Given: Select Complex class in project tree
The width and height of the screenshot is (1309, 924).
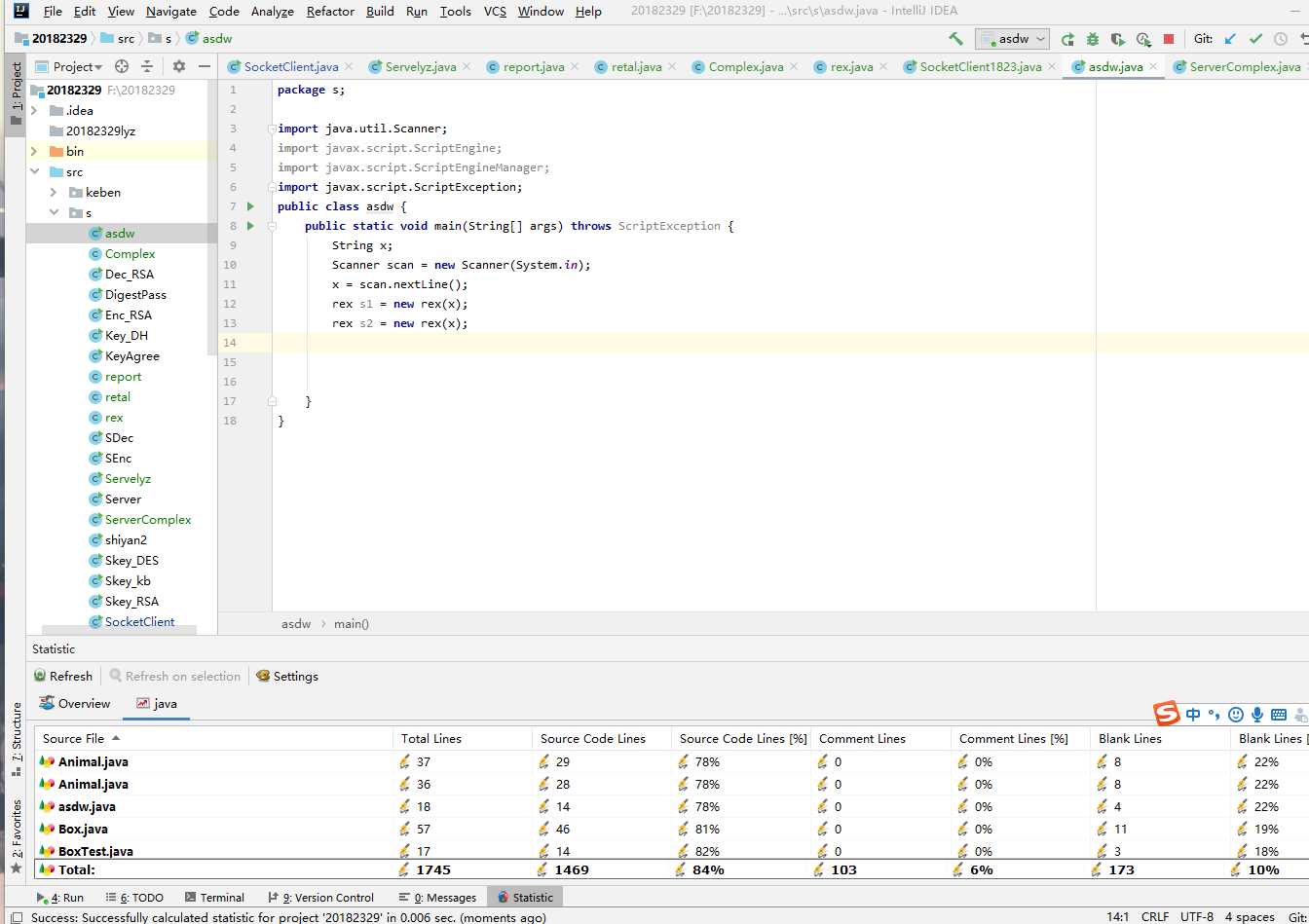Looking at the screenshot, I should (130, 253).
